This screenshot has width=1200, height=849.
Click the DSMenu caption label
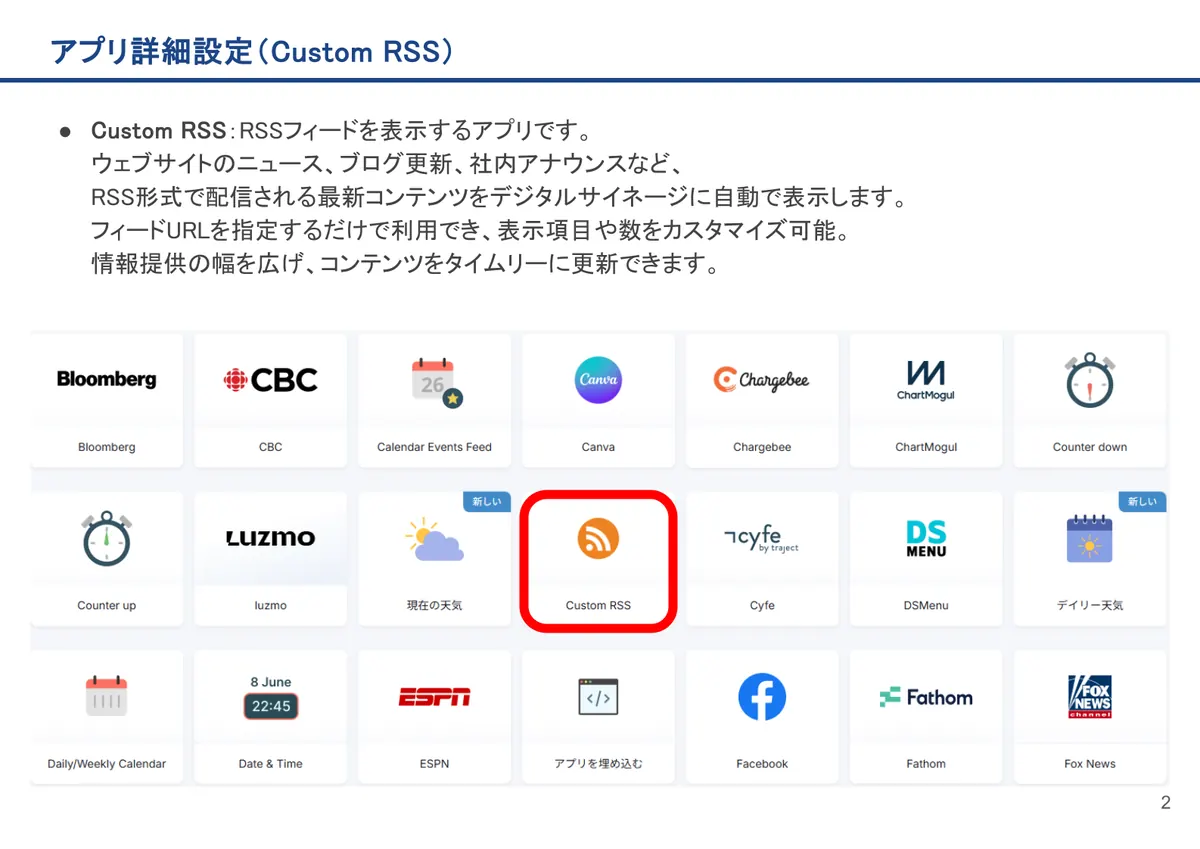point(926,605)
